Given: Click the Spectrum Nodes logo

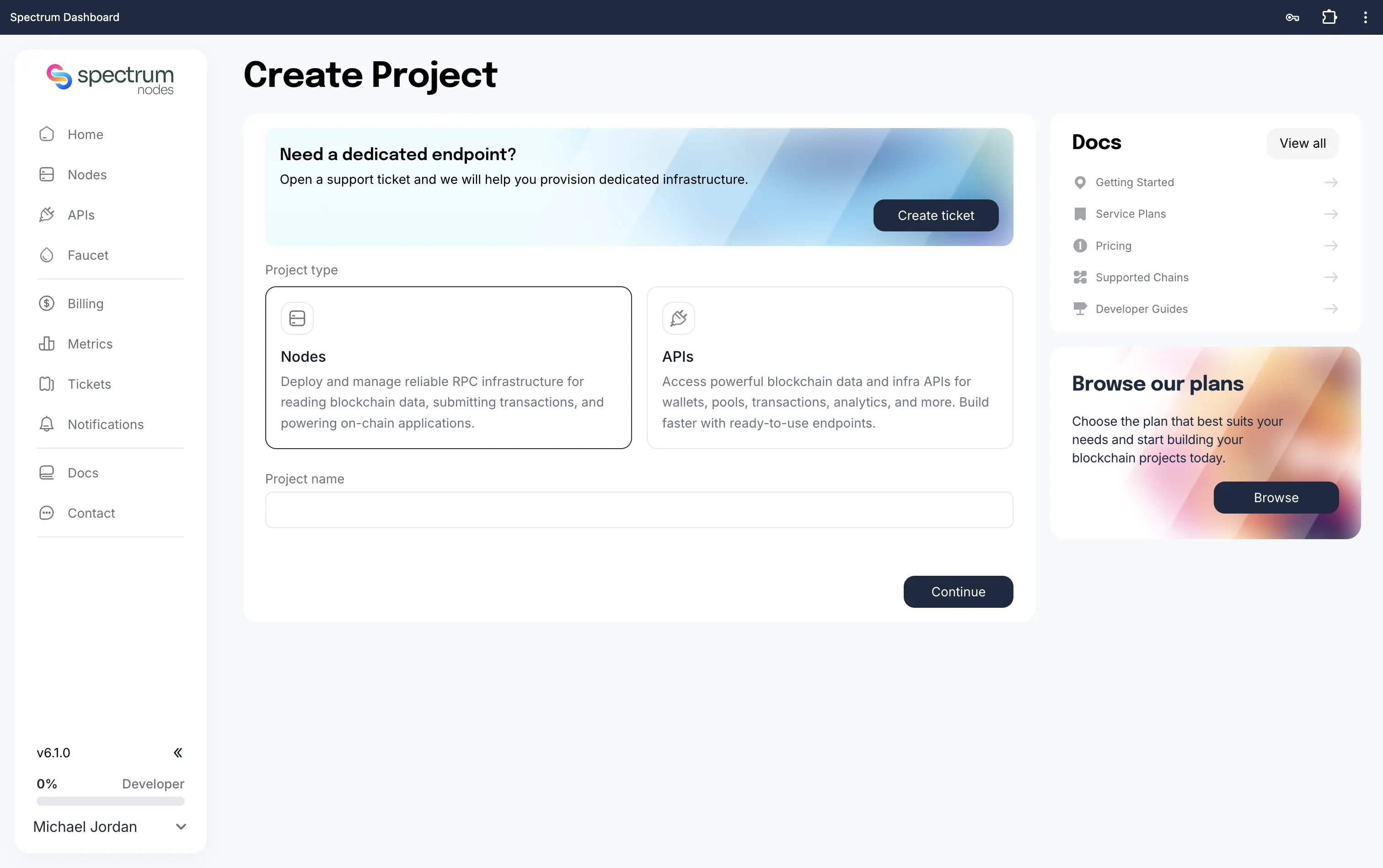Looking at the screenshot, I should point(110,79).
